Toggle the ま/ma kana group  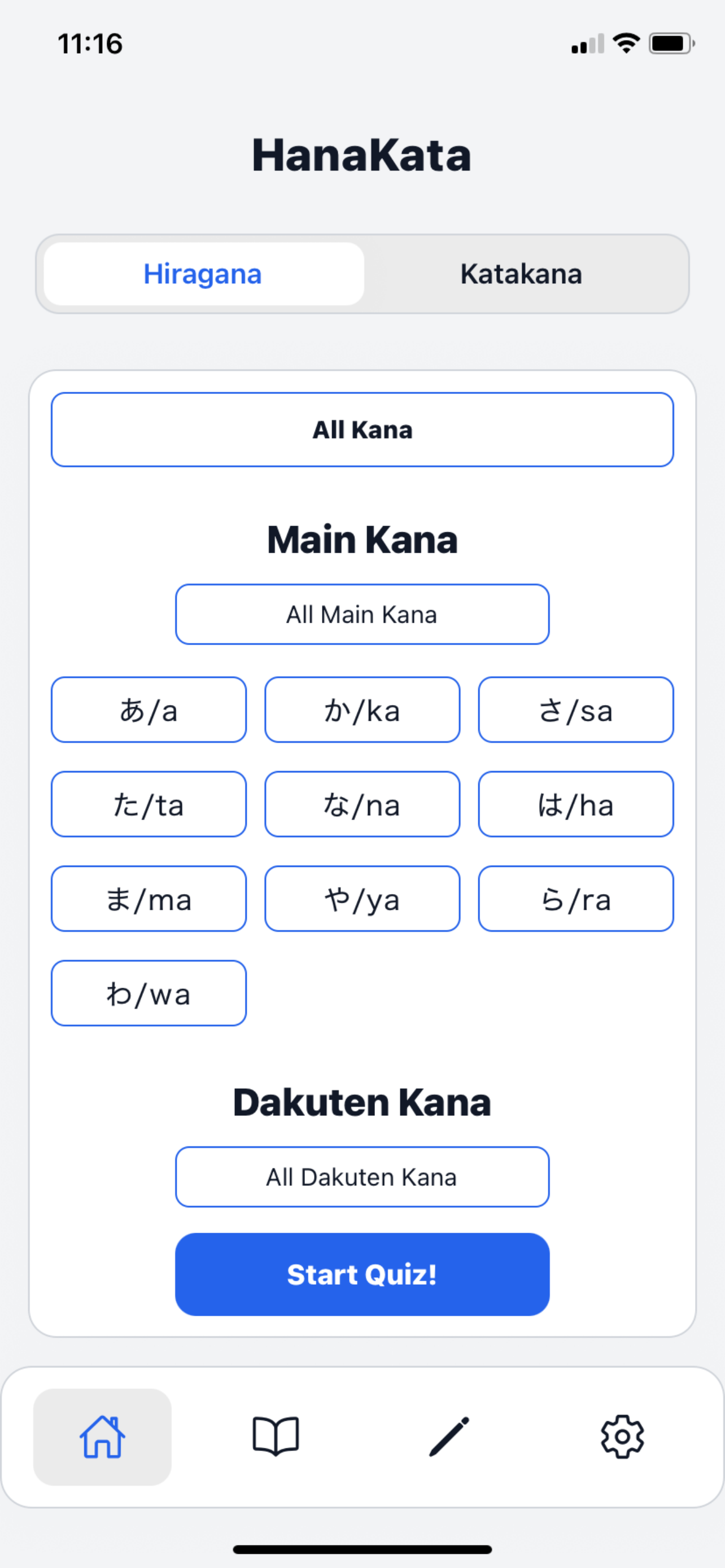(x=149, y=899)
